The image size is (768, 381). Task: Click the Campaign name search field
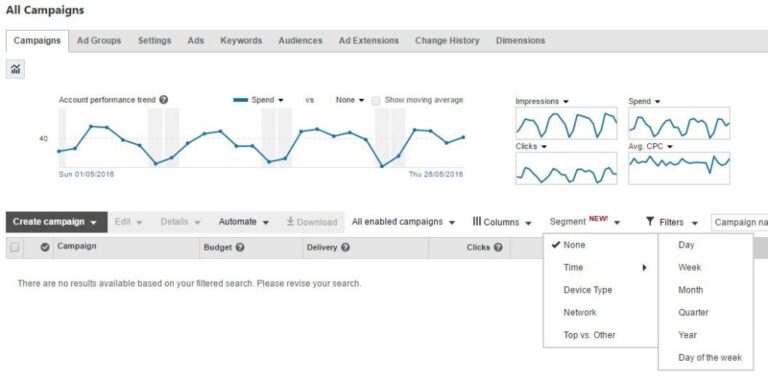pos(739,222)
